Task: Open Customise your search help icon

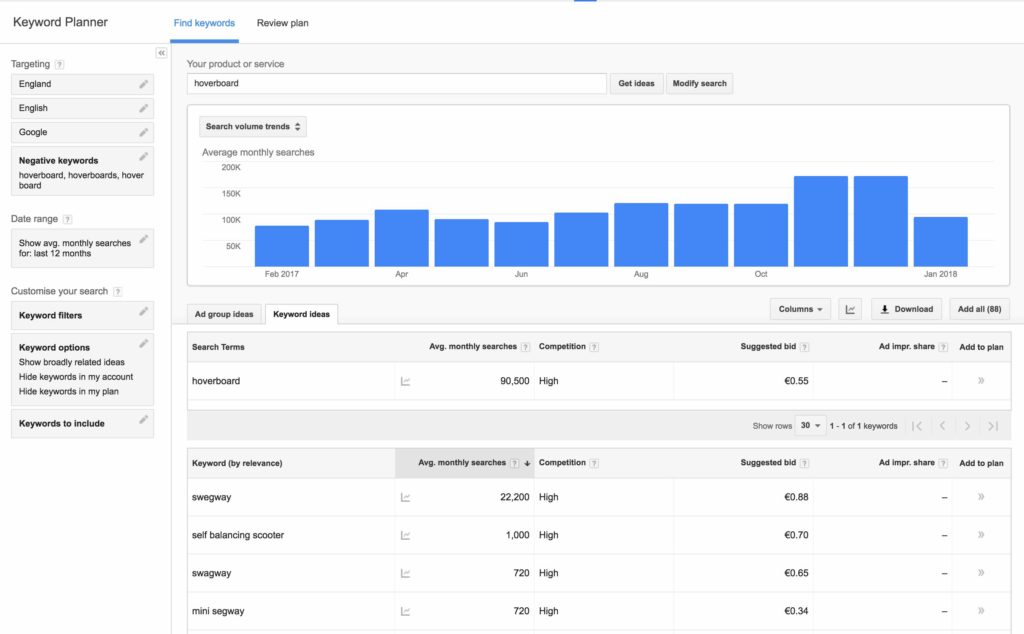Action: (x=118, y=292)
